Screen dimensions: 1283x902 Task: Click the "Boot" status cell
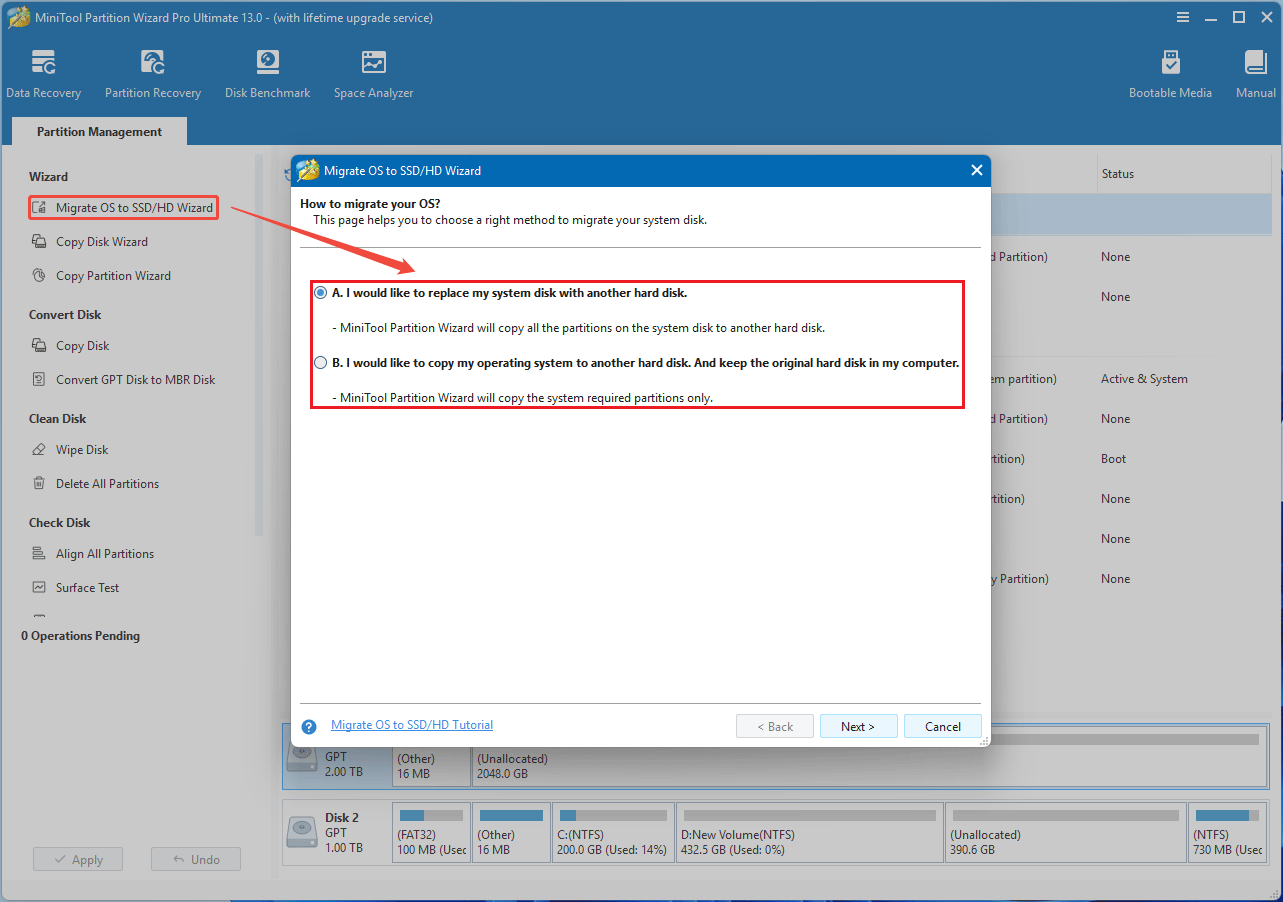pos(1114,459)
